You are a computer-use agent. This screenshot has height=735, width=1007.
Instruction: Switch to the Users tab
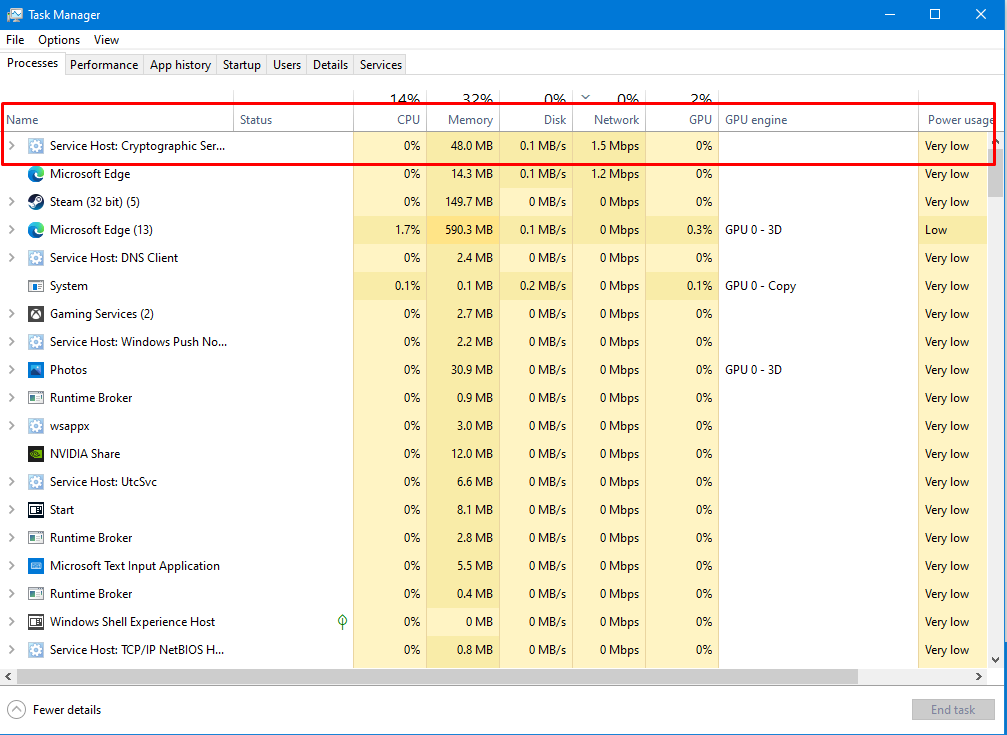tap(286, 65)
